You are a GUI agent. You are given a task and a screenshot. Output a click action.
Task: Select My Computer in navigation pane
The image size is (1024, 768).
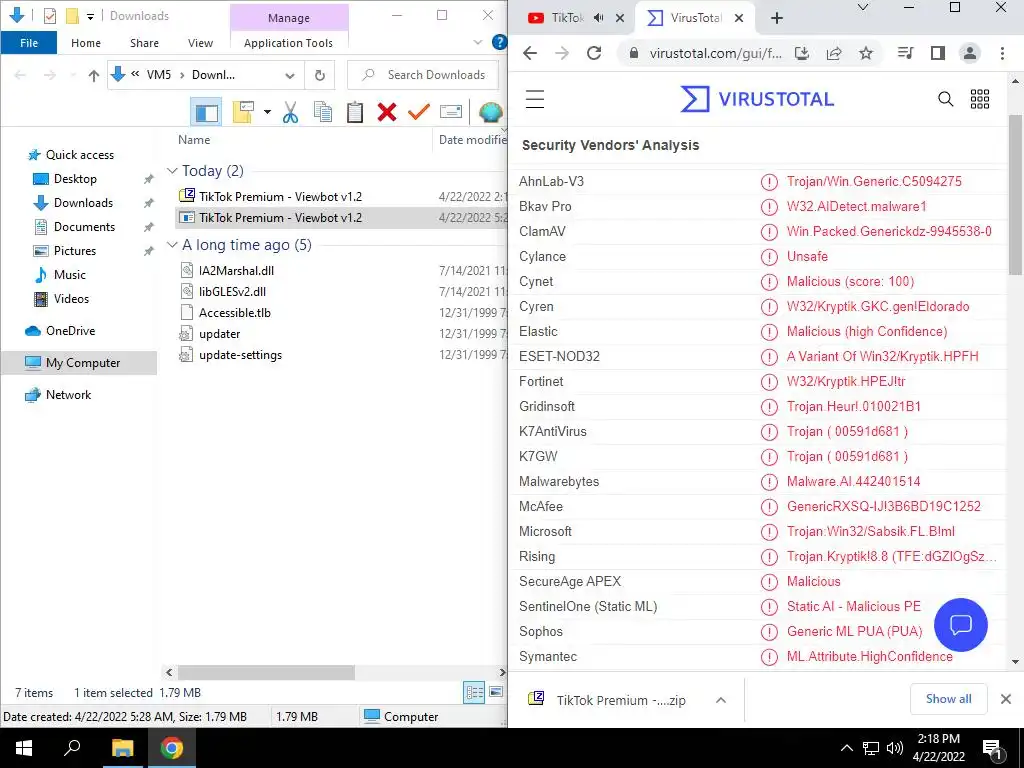click(x=82, y=362)
